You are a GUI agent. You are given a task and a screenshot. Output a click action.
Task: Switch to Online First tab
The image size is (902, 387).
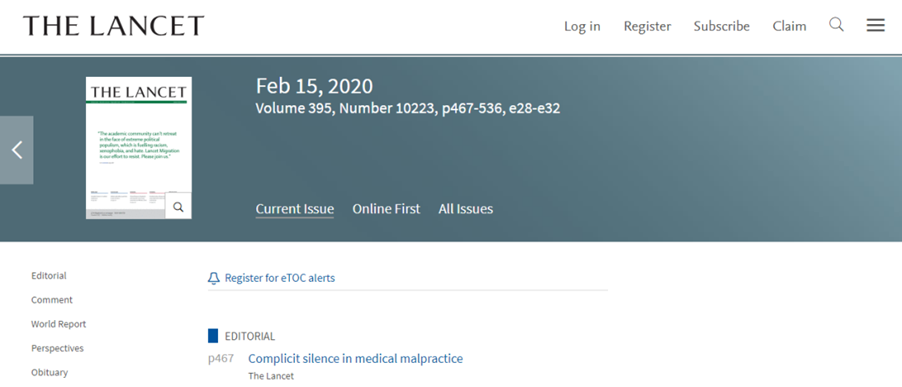pos(386,209)
